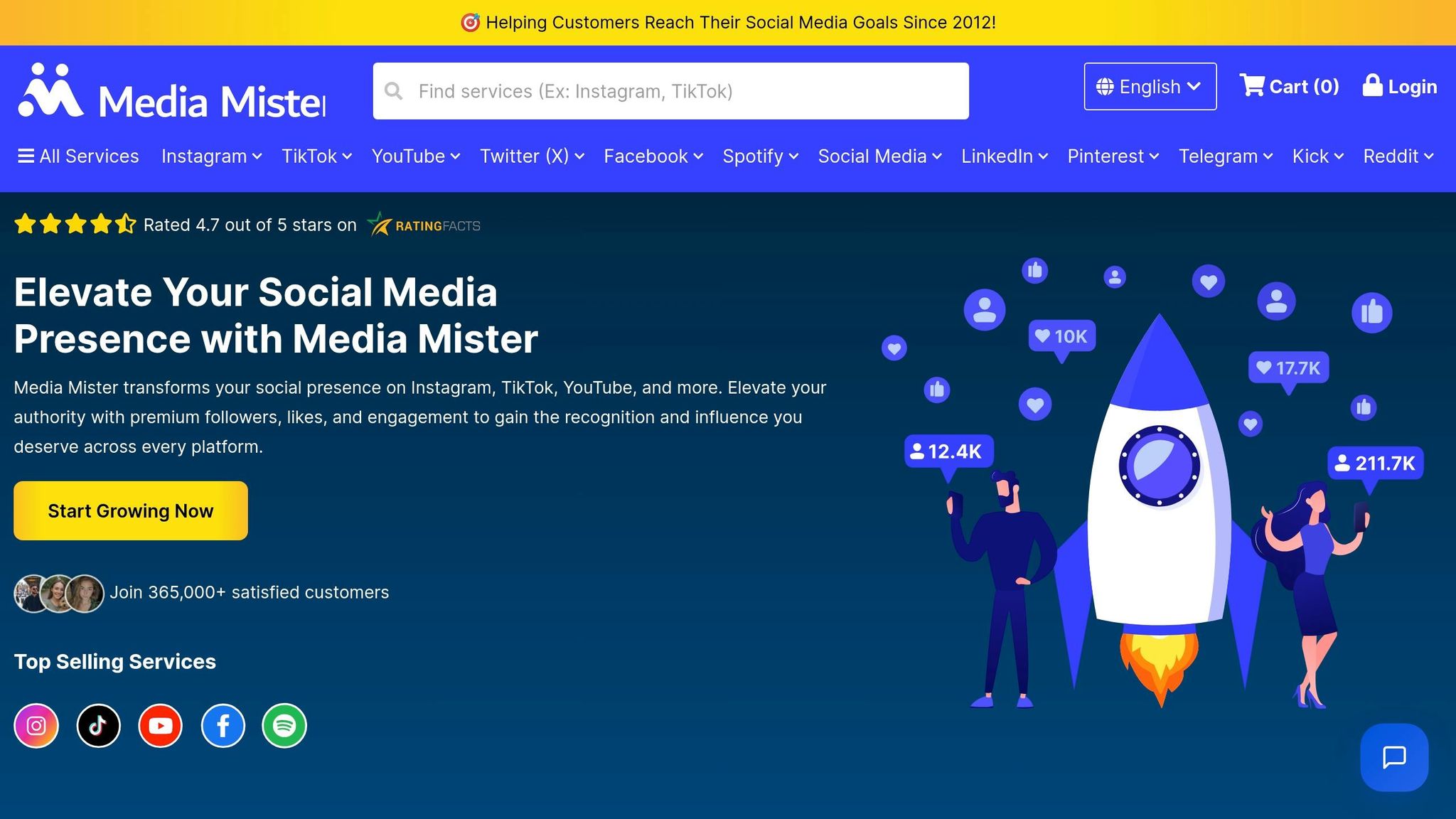Click the search magnifier icon

tap(394, 91)
